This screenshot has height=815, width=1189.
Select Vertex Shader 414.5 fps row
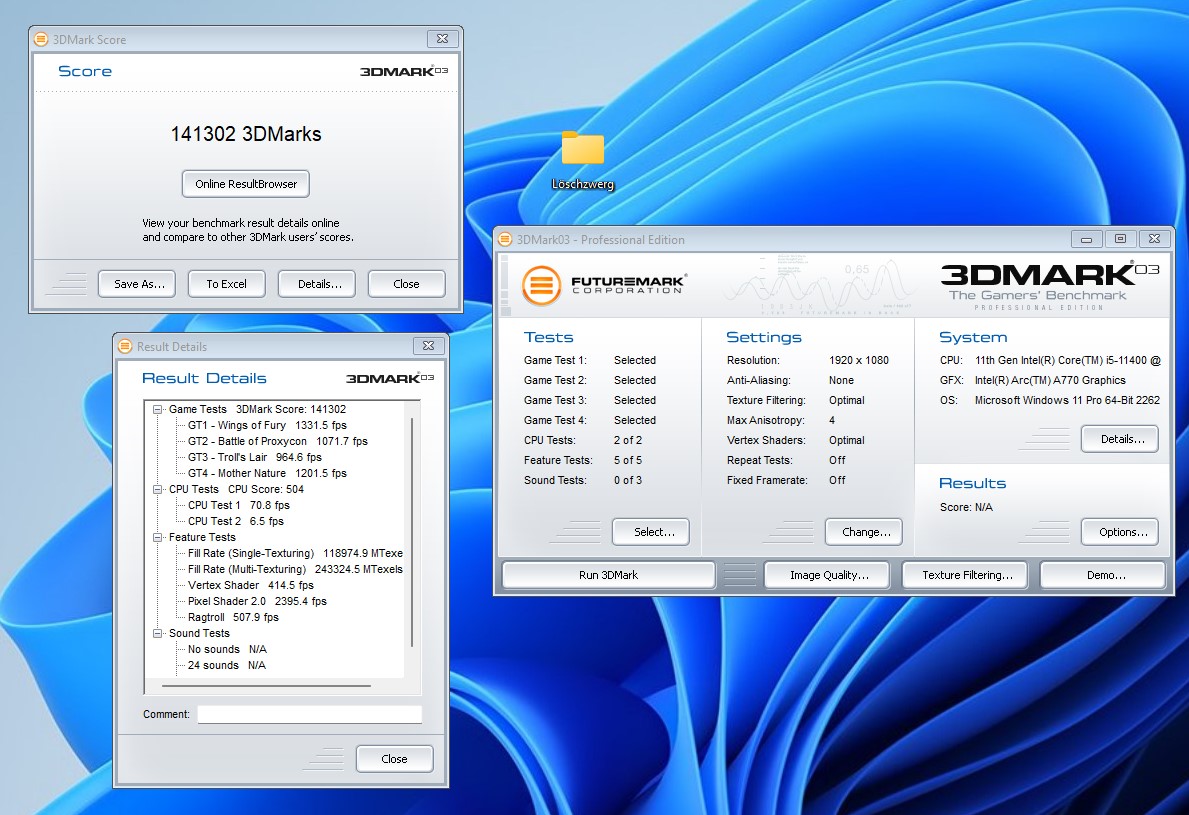pos(250,585)
